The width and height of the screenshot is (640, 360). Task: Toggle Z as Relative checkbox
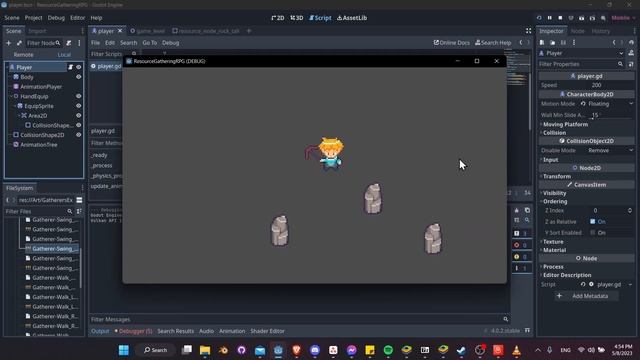[593, 222]
